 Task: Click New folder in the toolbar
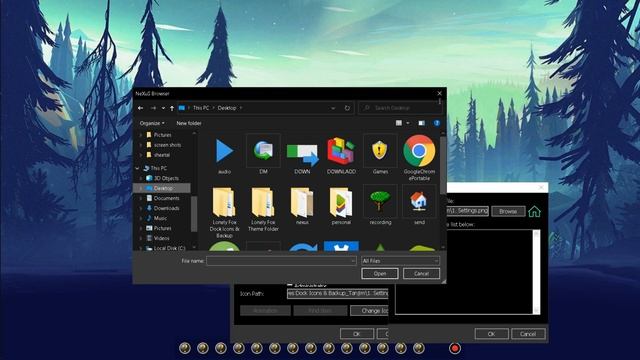click(x=189, y=123)
